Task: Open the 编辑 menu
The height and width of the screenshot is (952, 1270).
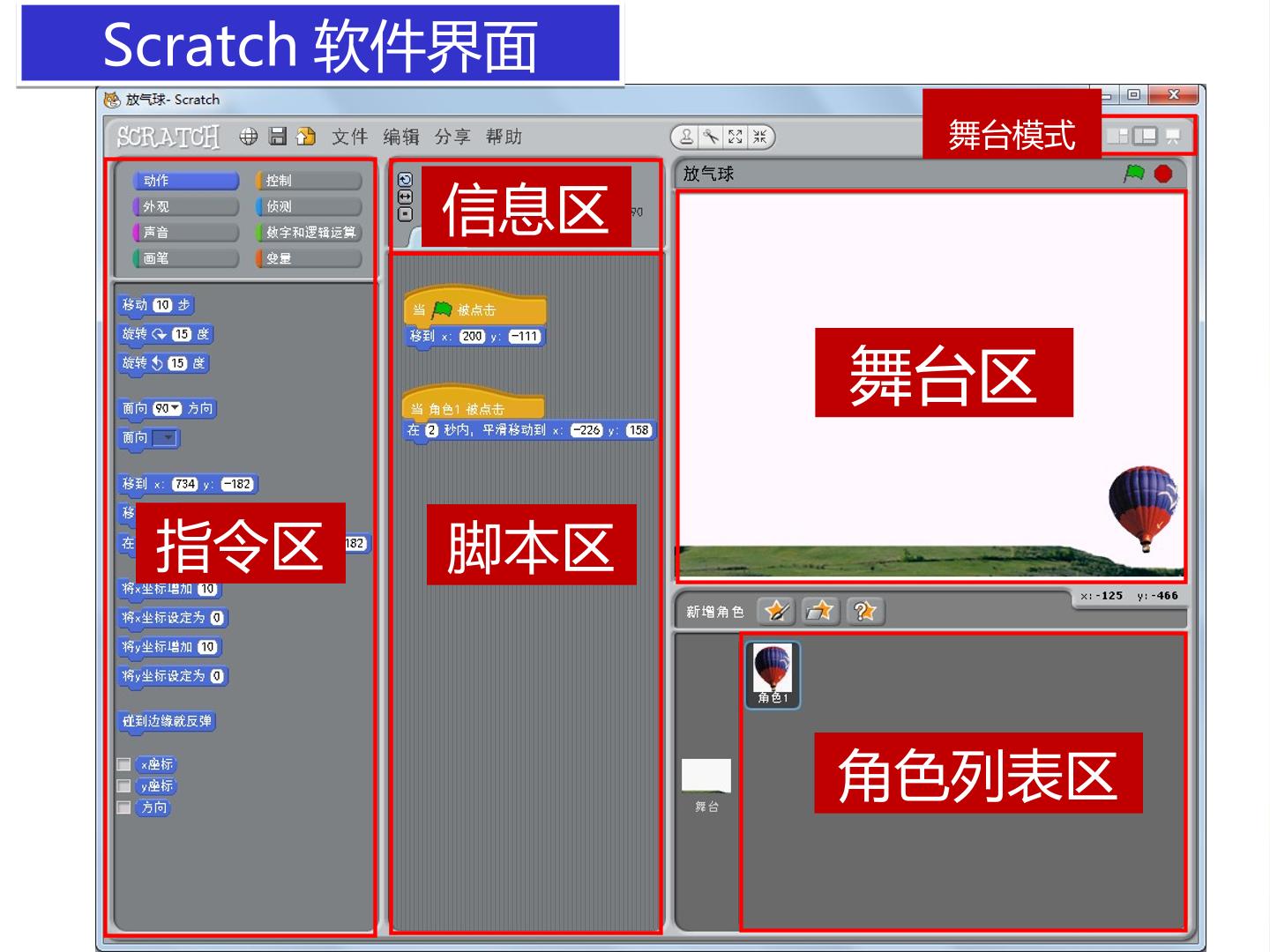Action: (x=401, y=137)
